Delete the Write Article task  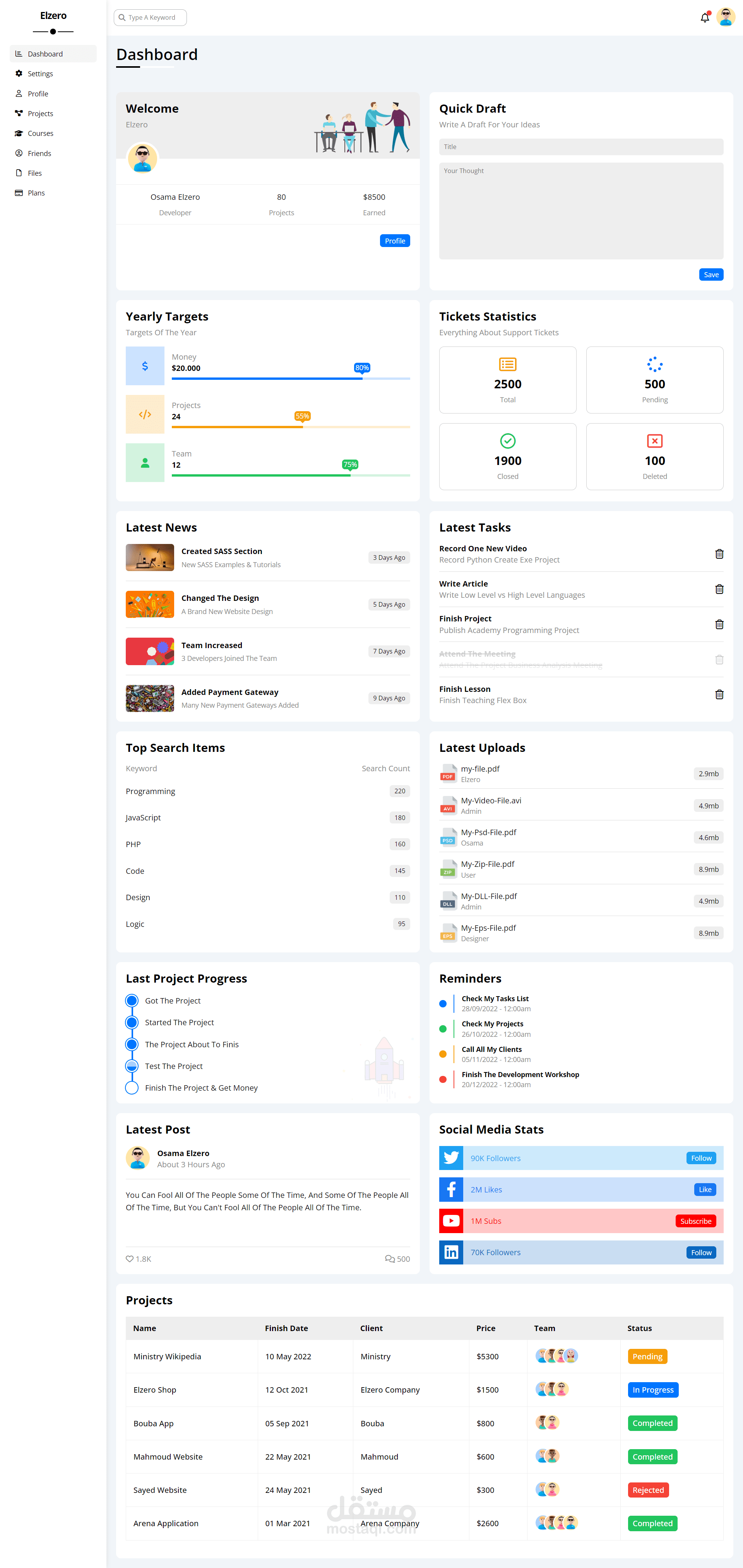point(719,588)
